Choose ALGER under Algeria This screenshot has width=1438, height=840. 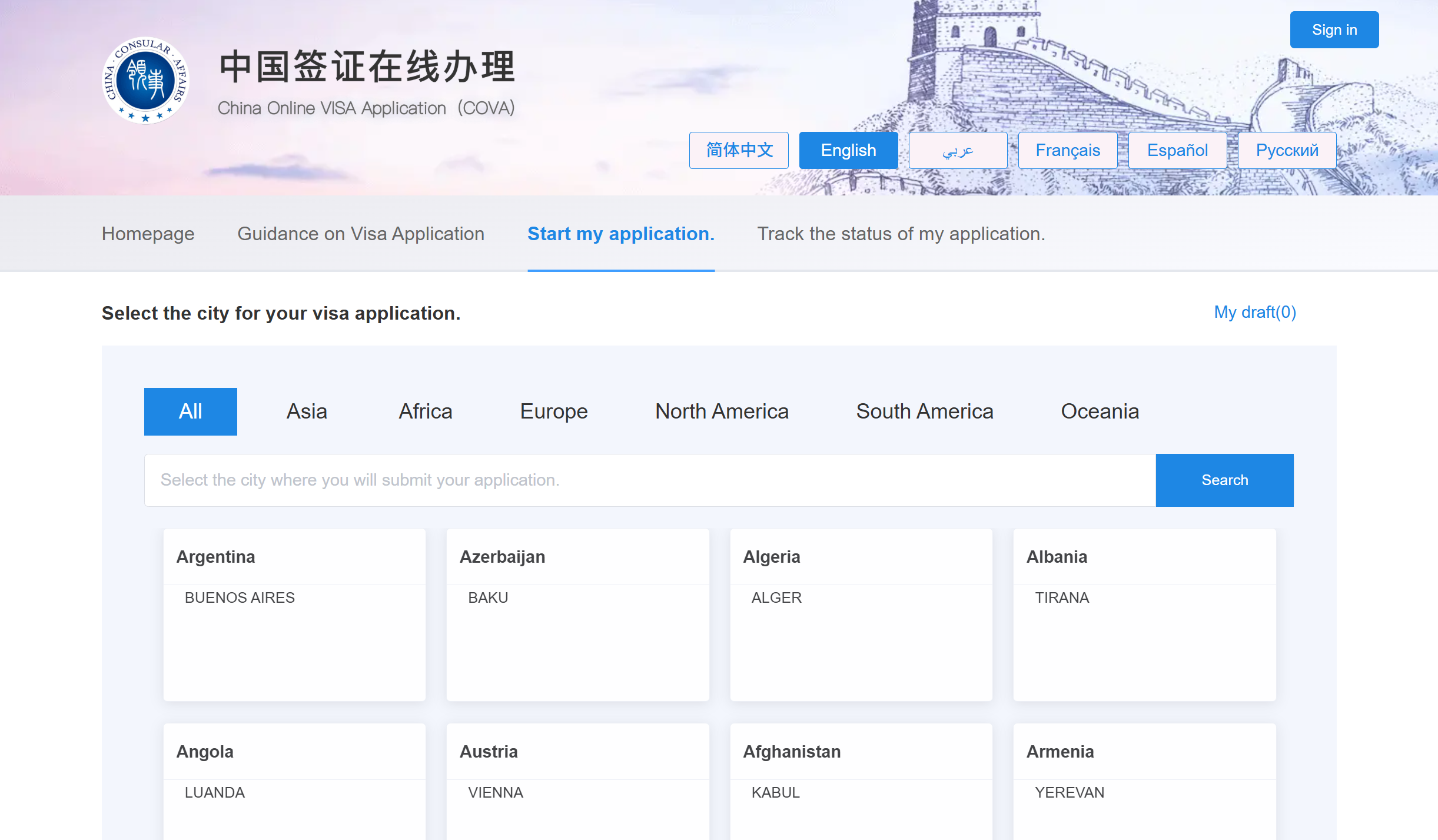[776, 597]
